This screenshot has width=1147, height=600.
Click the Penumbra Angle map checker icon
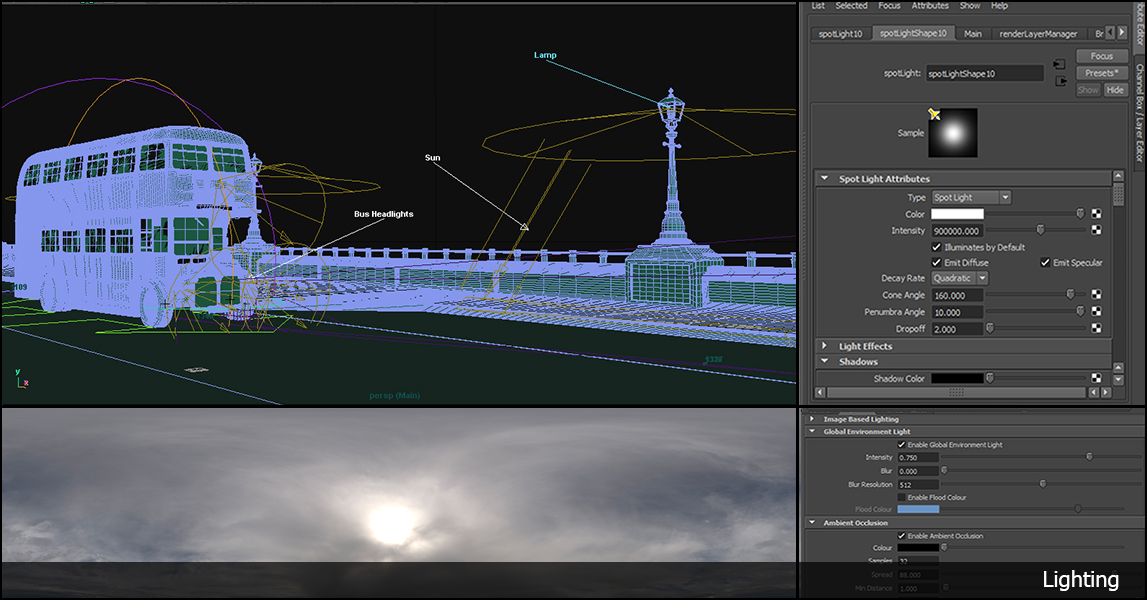coord(1096,311)
